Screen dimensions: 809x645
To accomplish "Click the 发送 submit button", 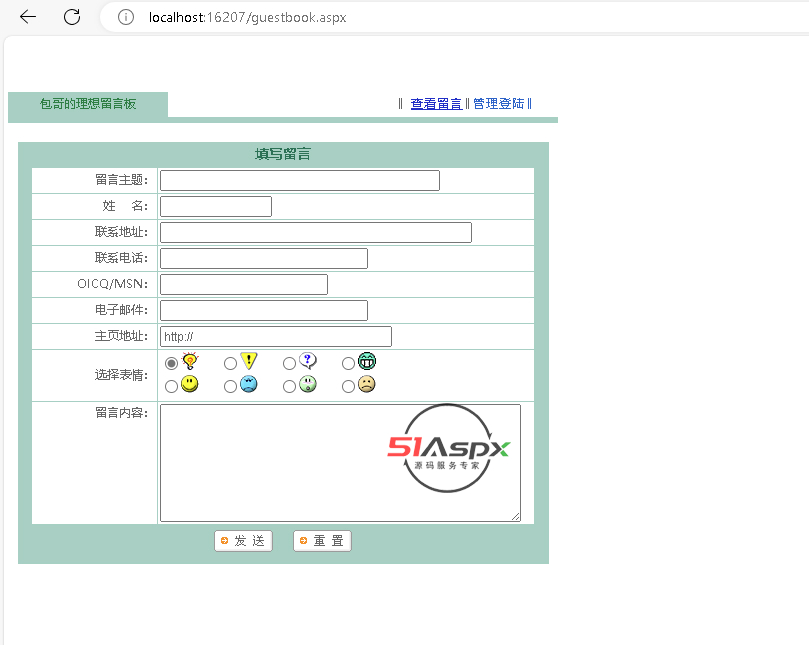I will pyautogui.click(x=243, y=541).
